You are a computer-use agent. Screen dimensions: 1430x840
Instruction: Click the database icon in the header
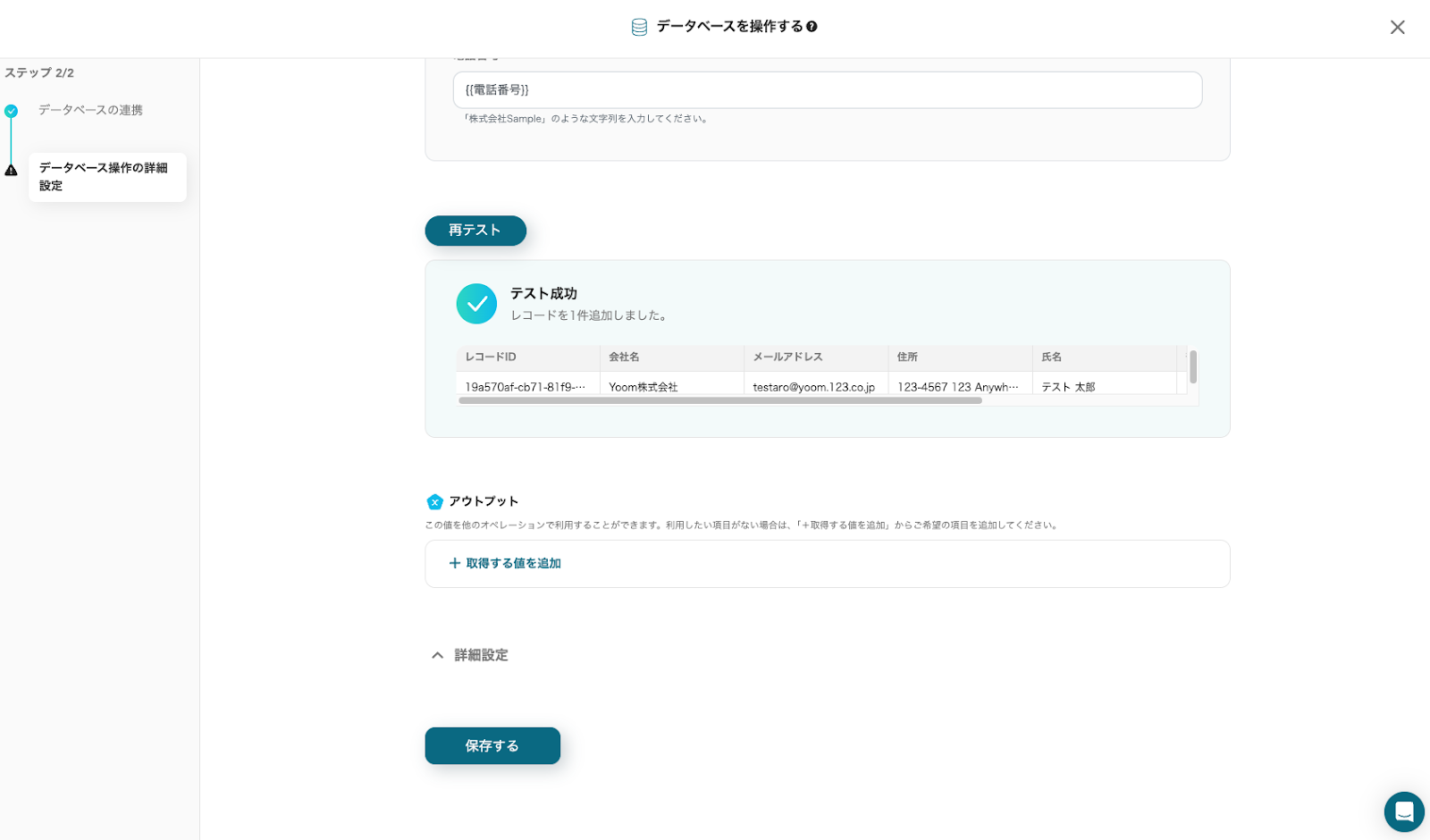639,27
